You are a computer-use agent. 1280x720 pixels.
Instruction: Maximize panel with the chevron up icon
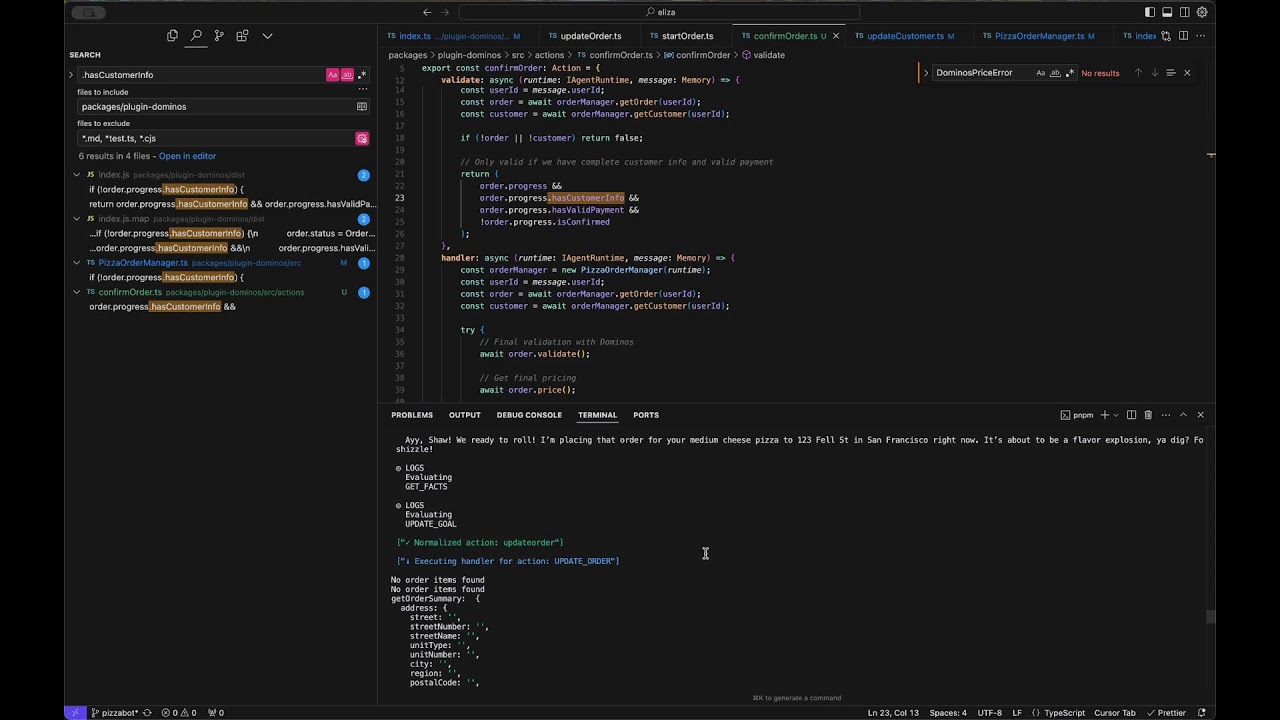pyautogui.click(x=1183, y=415)
